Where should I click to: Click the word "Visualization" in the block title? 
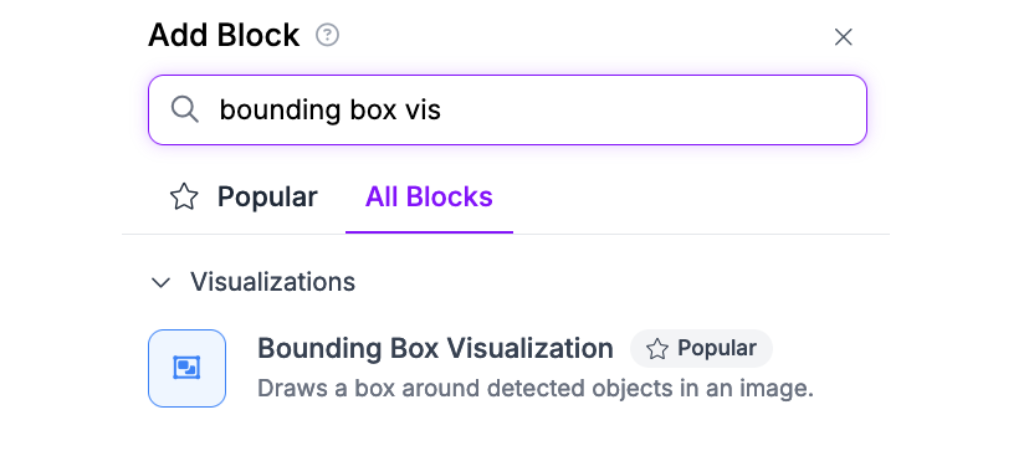(x=530, y=348)
